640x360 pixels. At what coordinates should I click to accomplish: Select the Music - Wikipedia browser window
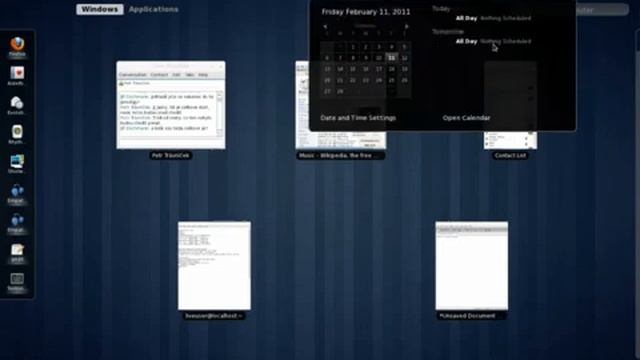tap(340, 140)
